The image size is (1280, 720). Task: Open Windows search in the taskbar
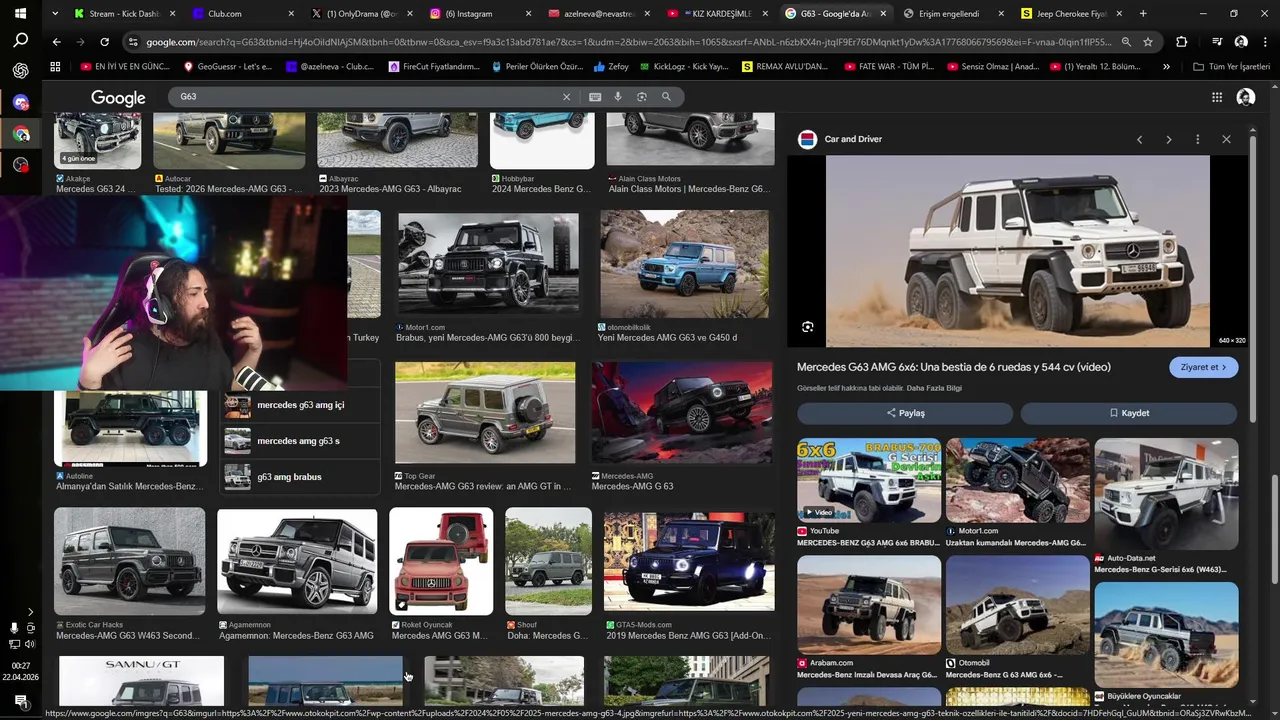20,41
